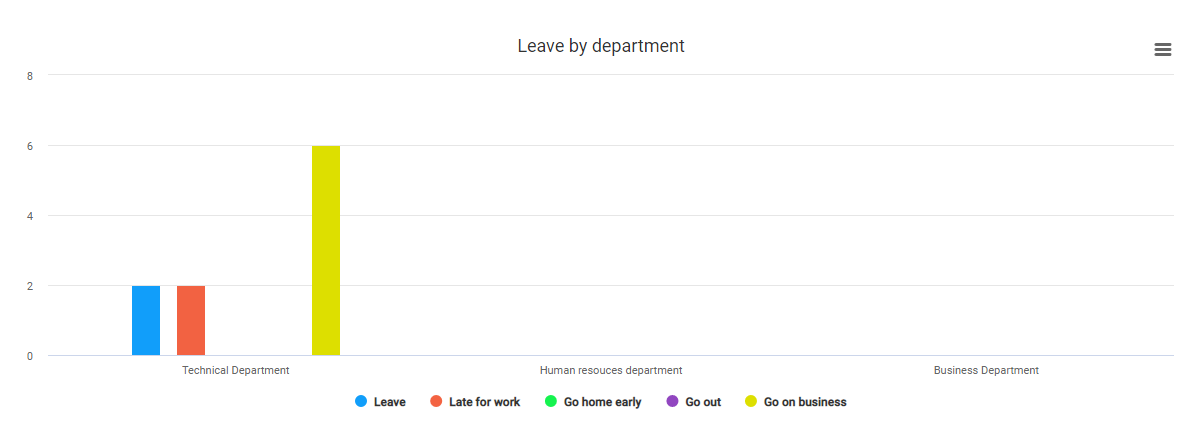The width and height of the screenshot is (1201, 447).
Task: Click the Technical Department axis label
Action: [236, 370]
